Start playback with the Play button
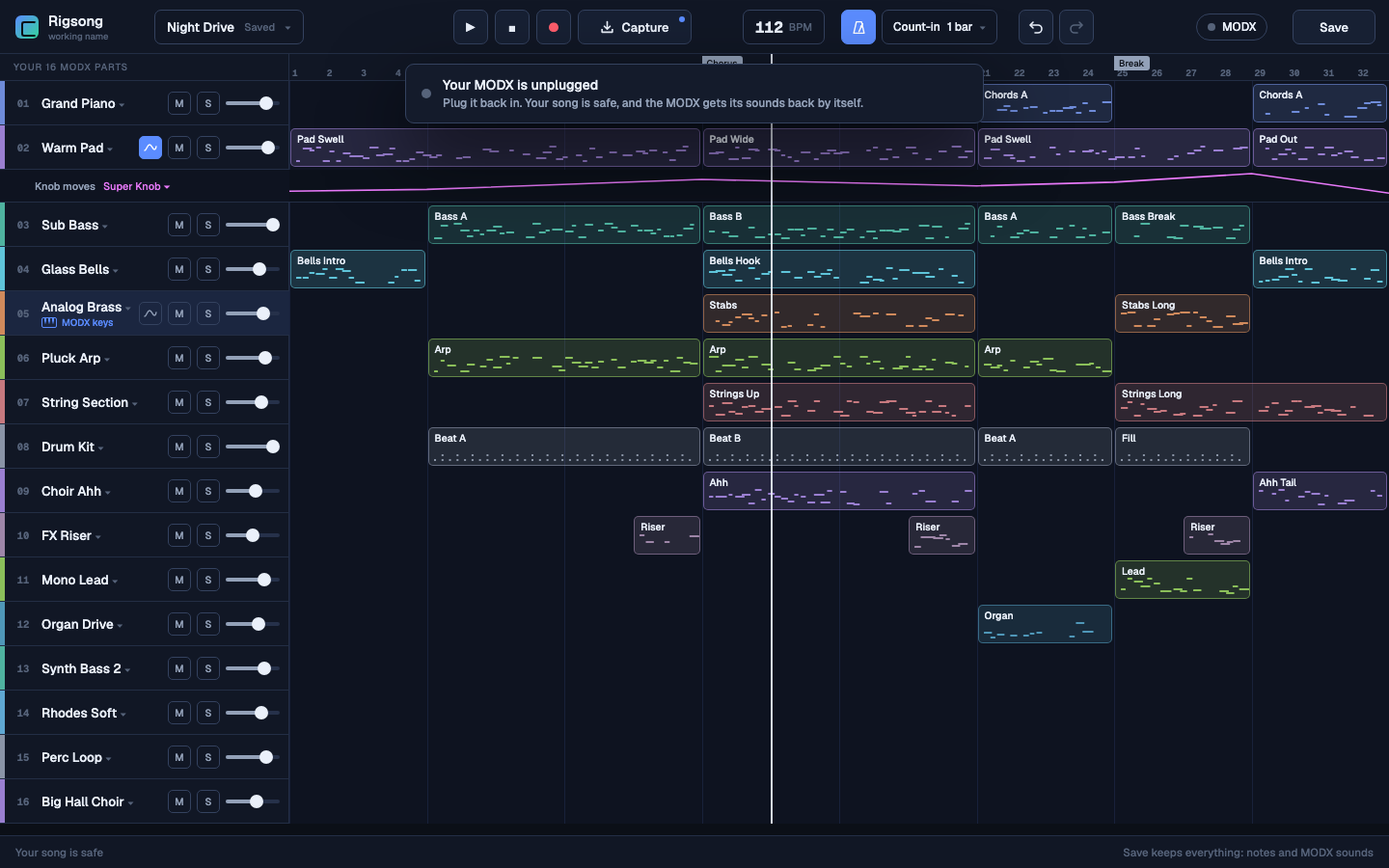The image size is (1389, 868). 470,27
